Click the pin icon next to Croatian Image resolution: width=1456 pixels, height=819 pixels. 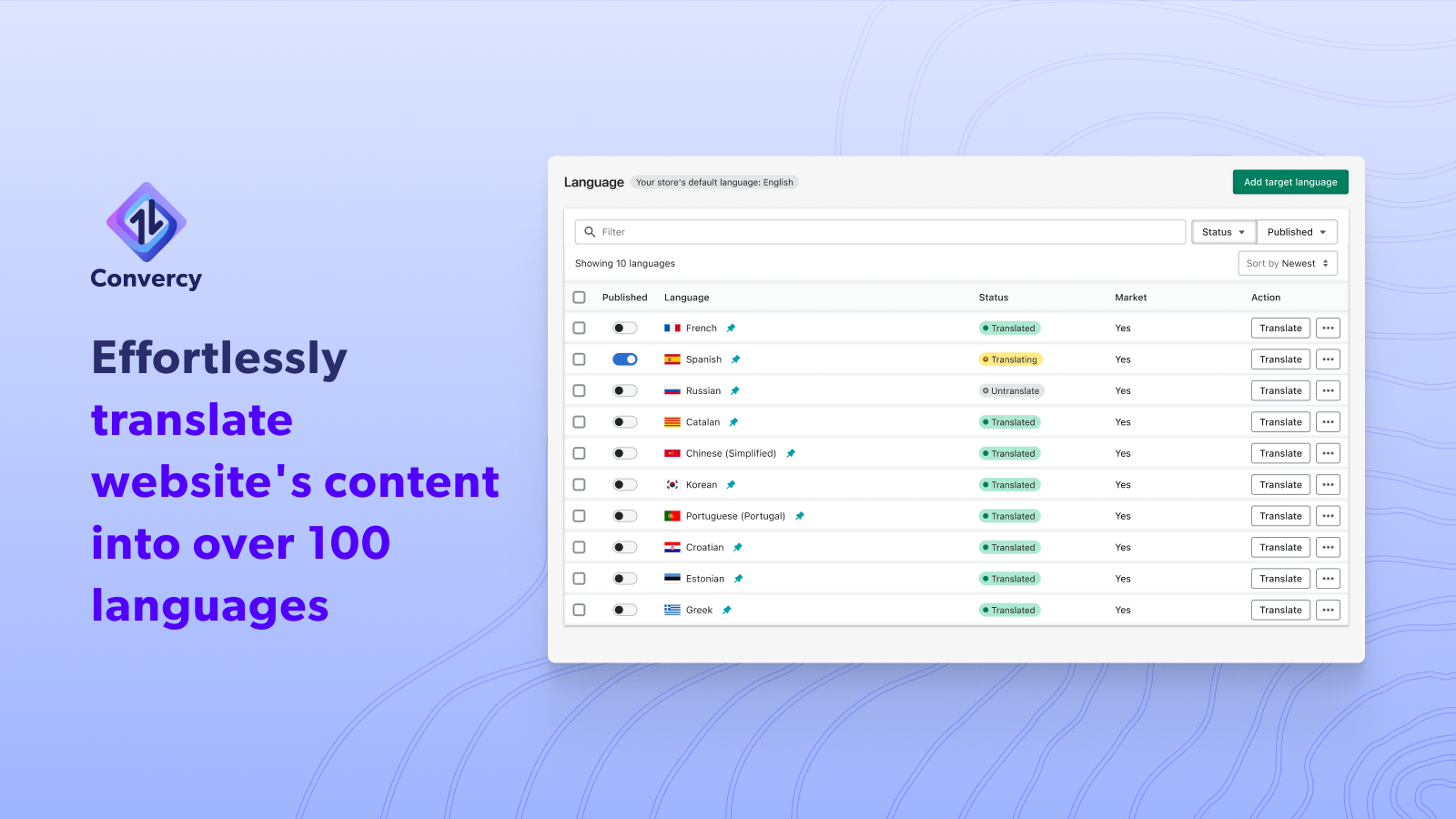[x=738, y=548]
